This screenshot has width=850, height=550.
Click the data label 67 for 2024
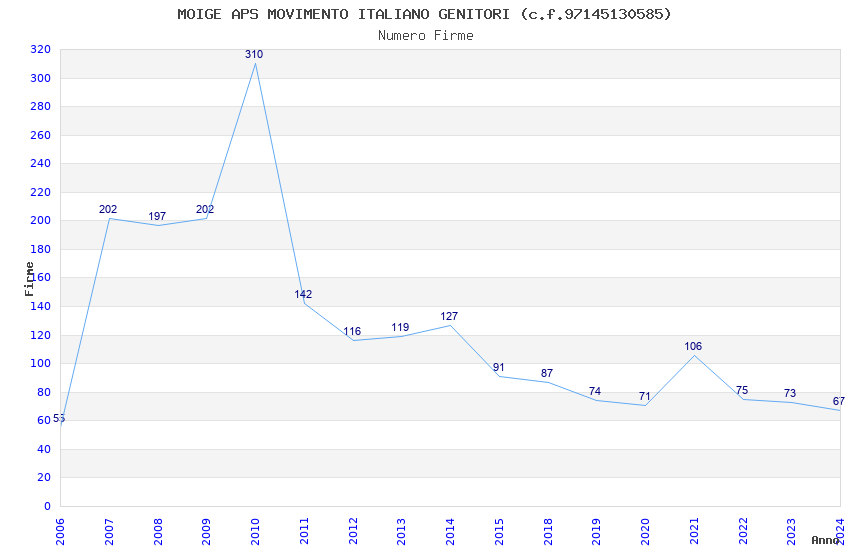tap(839, 401)
